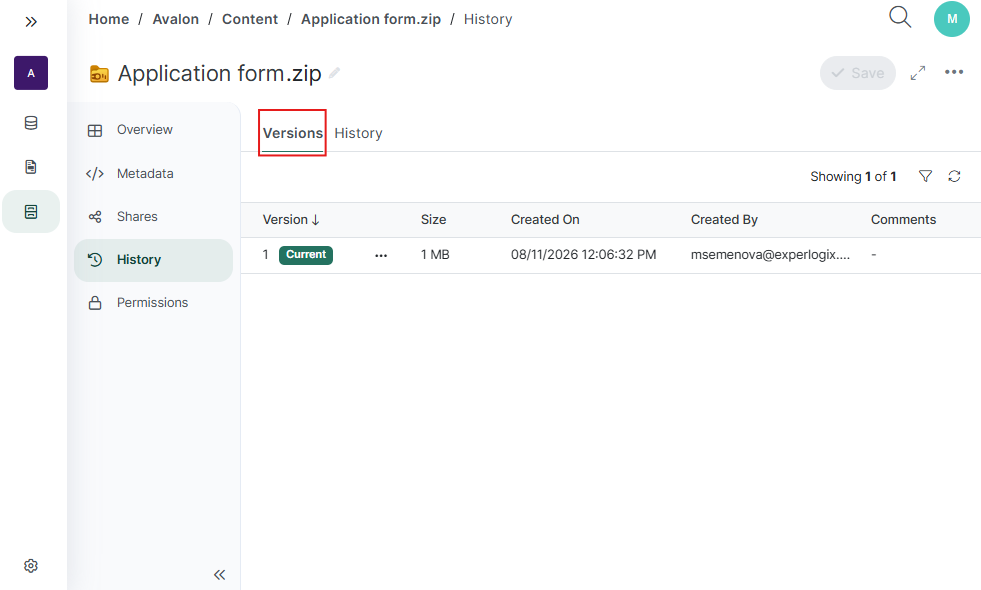Open the more options menu beside Save
Image resolution: width=981 pixels, height=590 pixels.
tap(953, 72)
